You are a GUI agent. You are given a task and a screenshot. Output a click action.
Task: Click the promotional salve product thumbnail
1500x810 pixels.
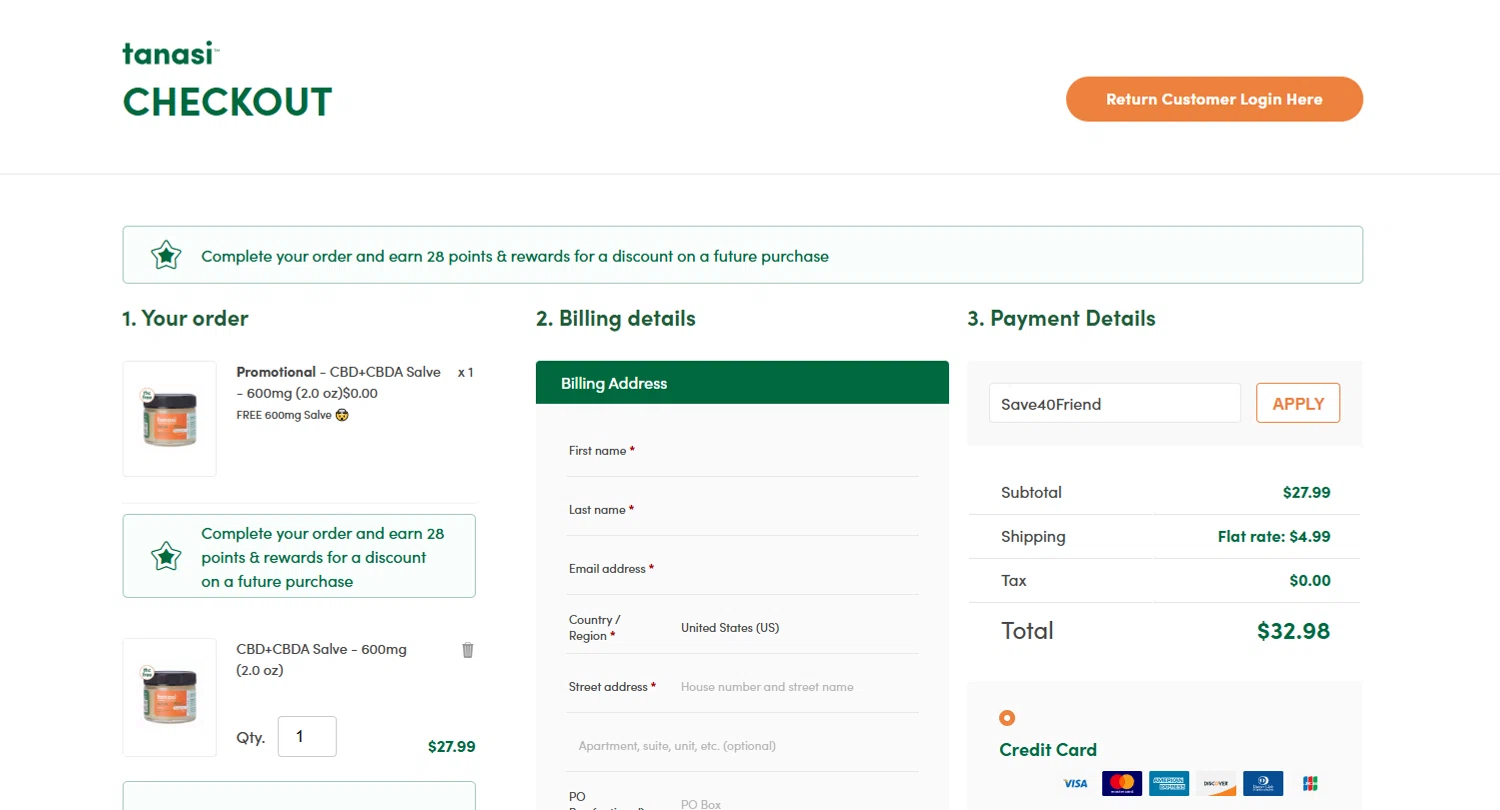tap(169, 418)
